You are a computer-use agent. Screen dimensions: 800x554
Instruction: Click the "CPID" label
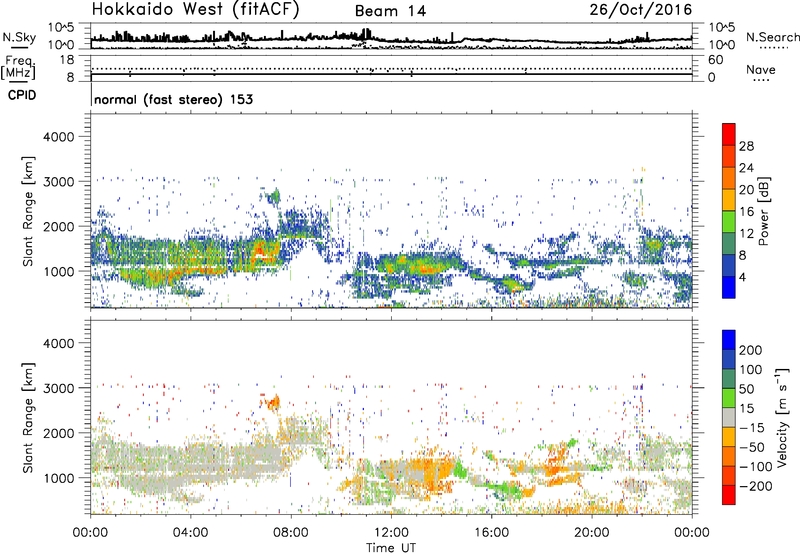click(x=22, y=95)
